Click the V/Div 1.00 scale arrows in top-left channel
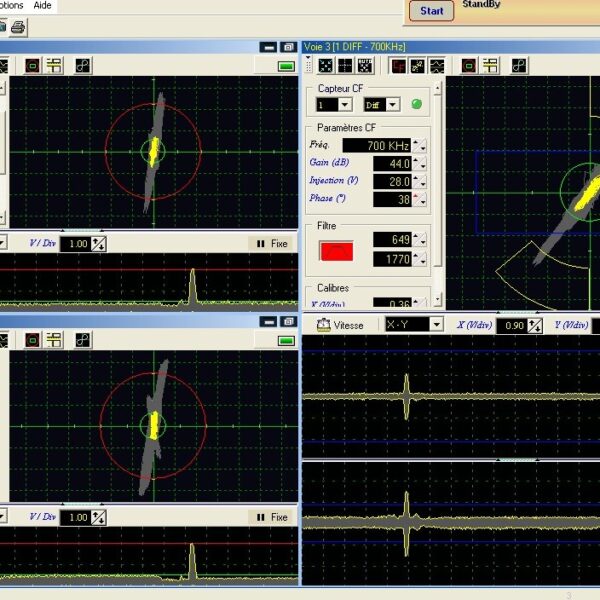600x600 pixels. click(99, 244)
